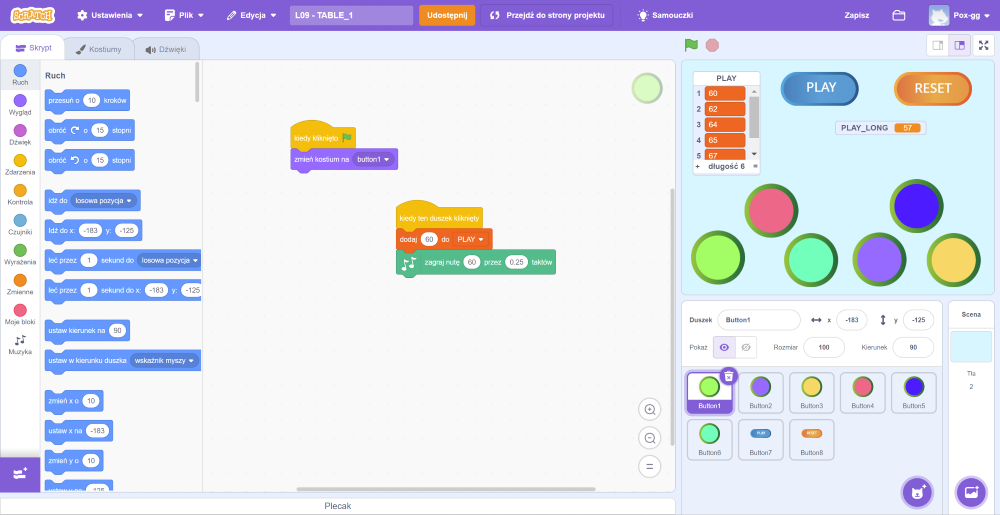Viewport: 1000px width, 515px height.
Task: Select Ruch block category
Action: click(20, 75)
